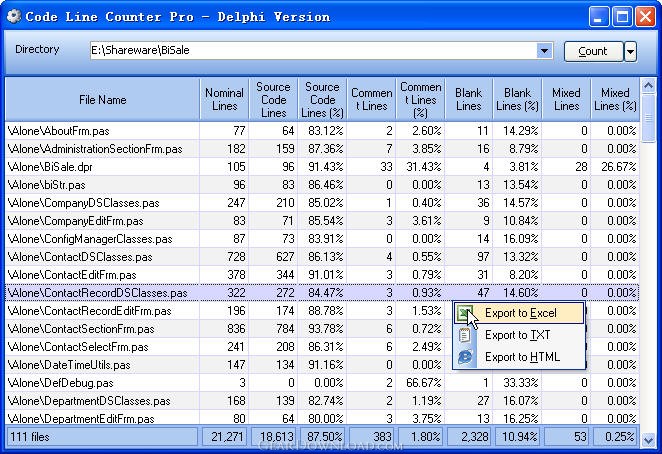
Task: Click the 2,328 blank lines total
Action: (469, 437)
